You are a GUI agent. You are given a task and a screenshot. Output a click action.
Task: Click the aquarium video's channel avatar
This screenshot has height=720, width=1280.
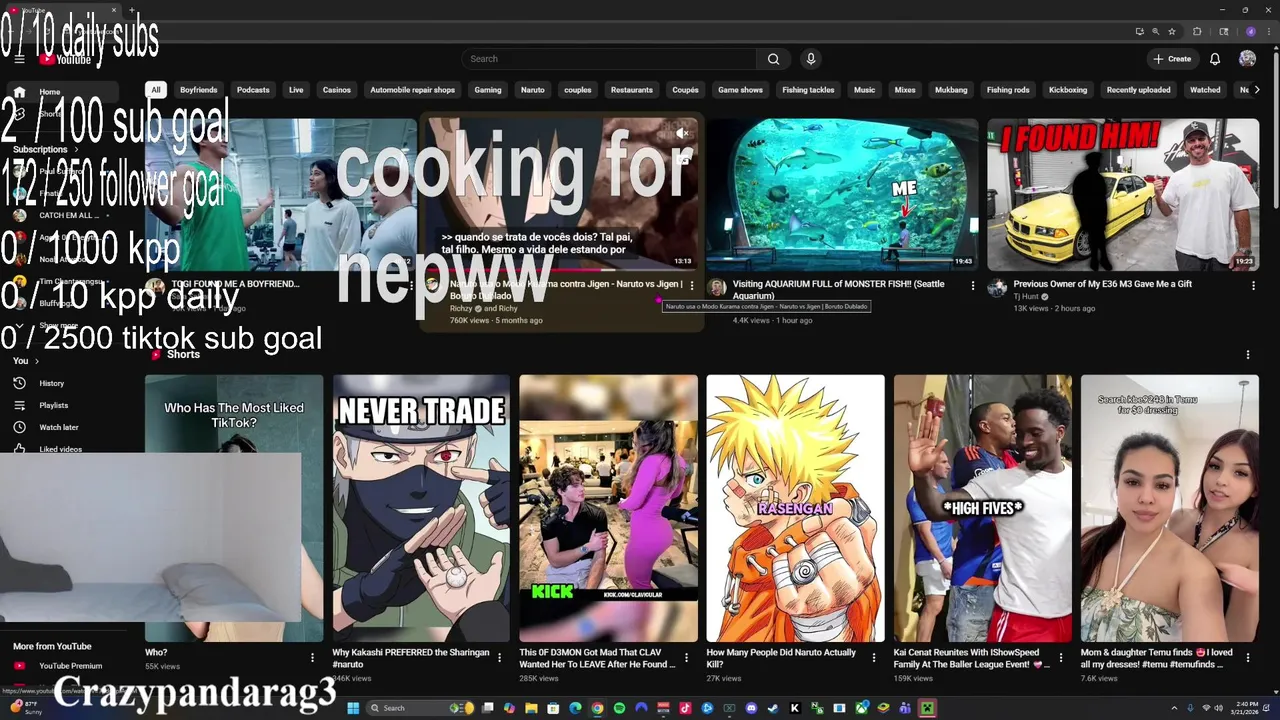coord(717,288)
